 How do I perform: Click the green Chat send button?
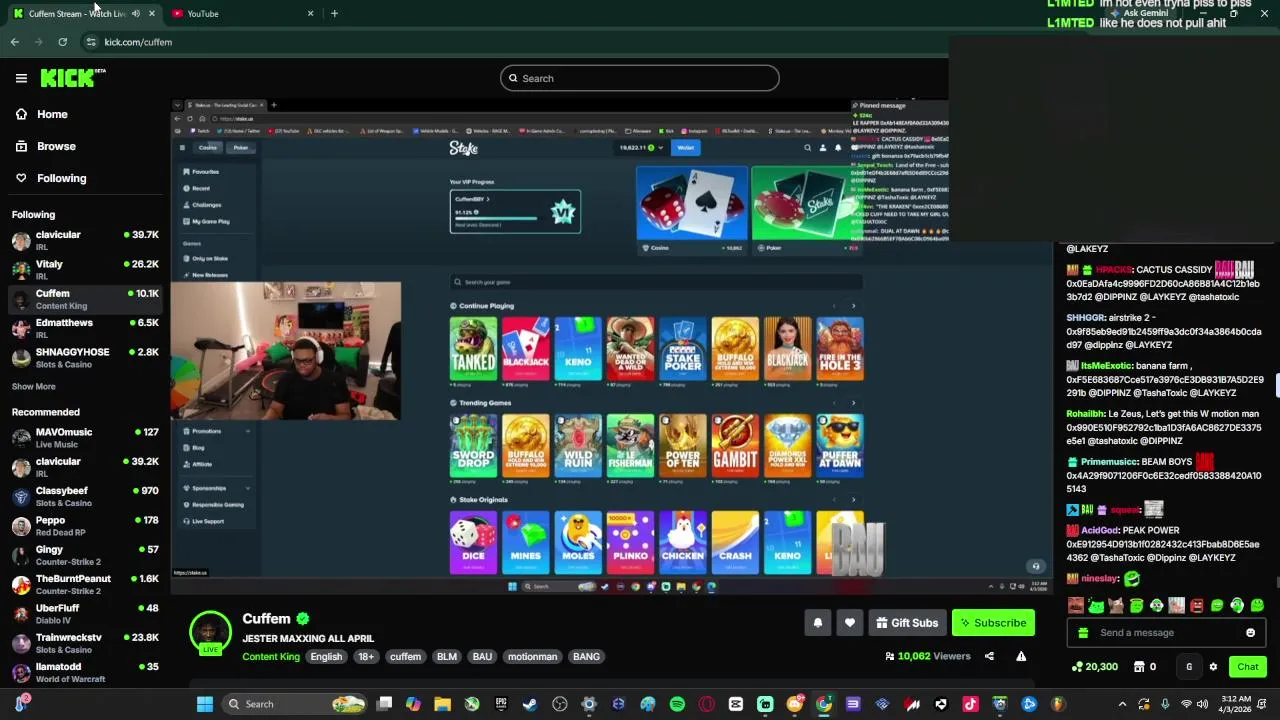point(1248,667)
